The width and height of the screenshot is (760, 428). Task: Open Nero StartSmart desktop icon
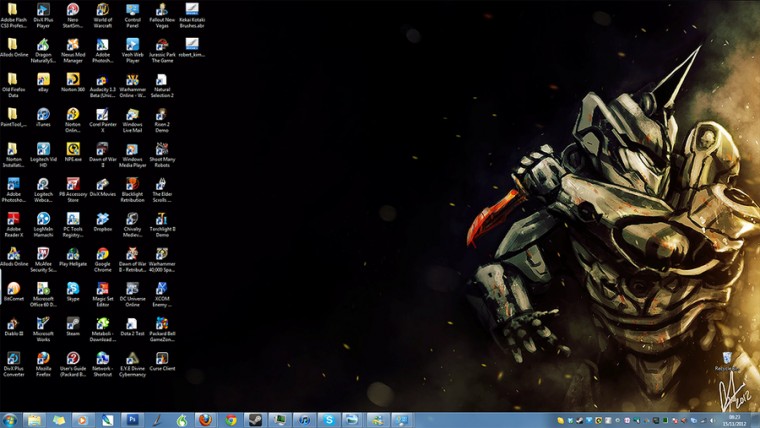73,16
